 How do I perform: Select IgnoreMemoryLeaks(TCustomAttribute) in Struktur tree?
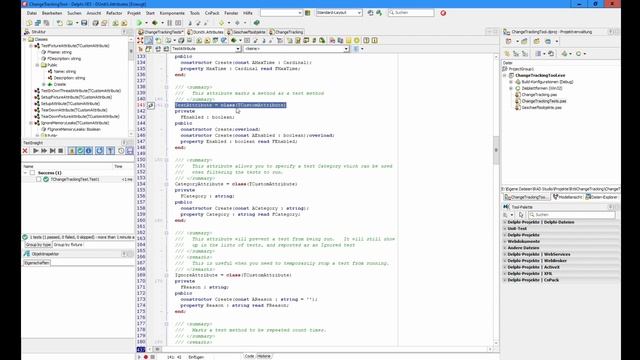tap(75, 123)
